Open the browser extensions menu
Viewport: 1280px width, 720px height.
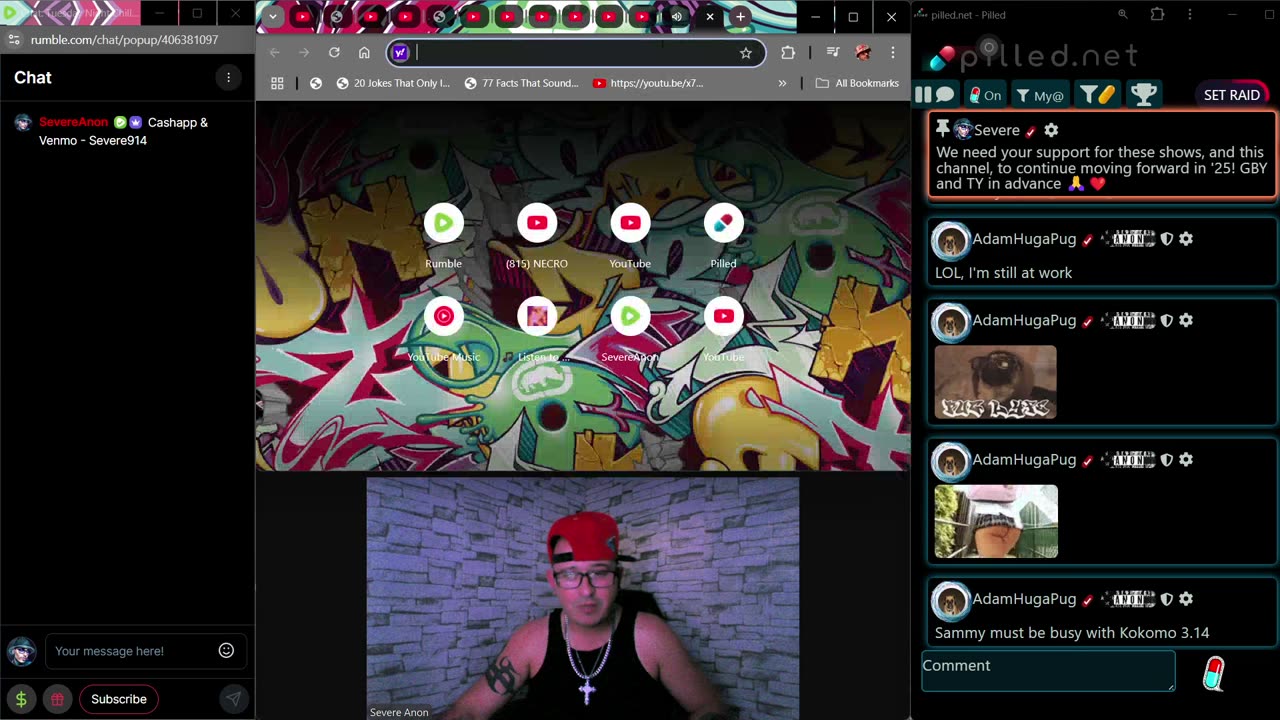788,53
